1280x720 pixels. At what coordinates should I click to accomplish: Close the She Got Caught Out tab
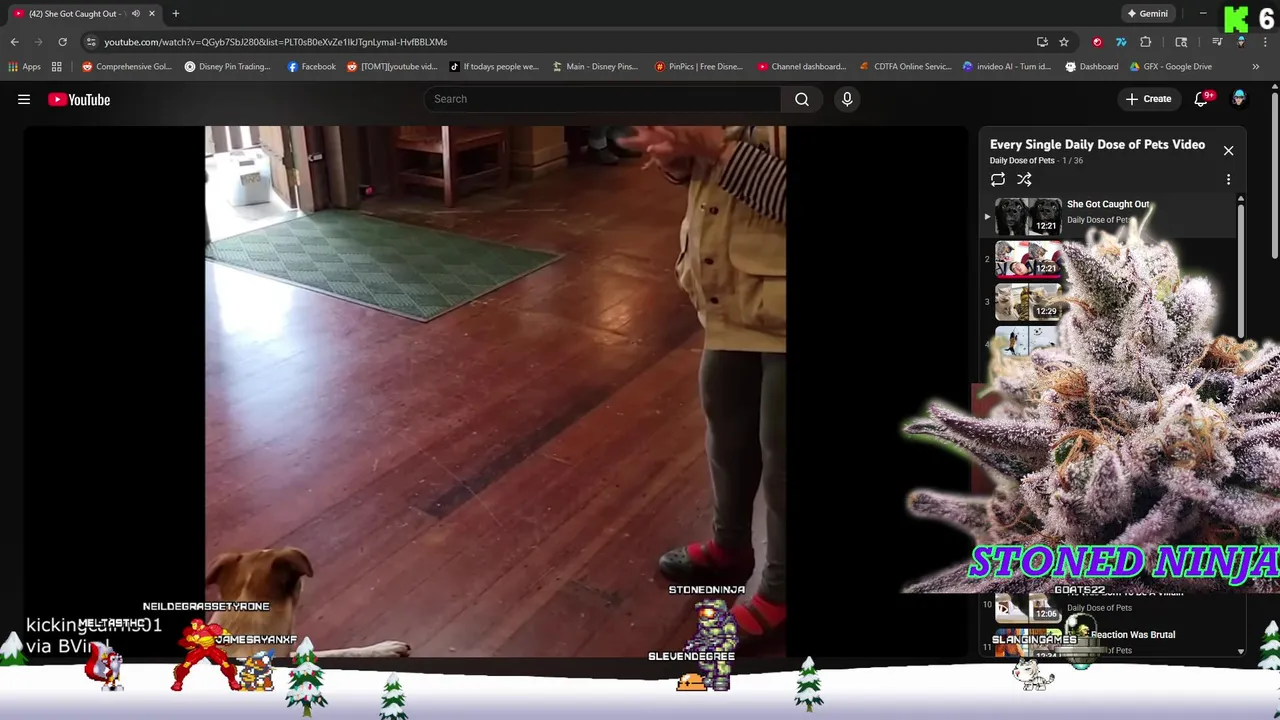click(152, 14)
